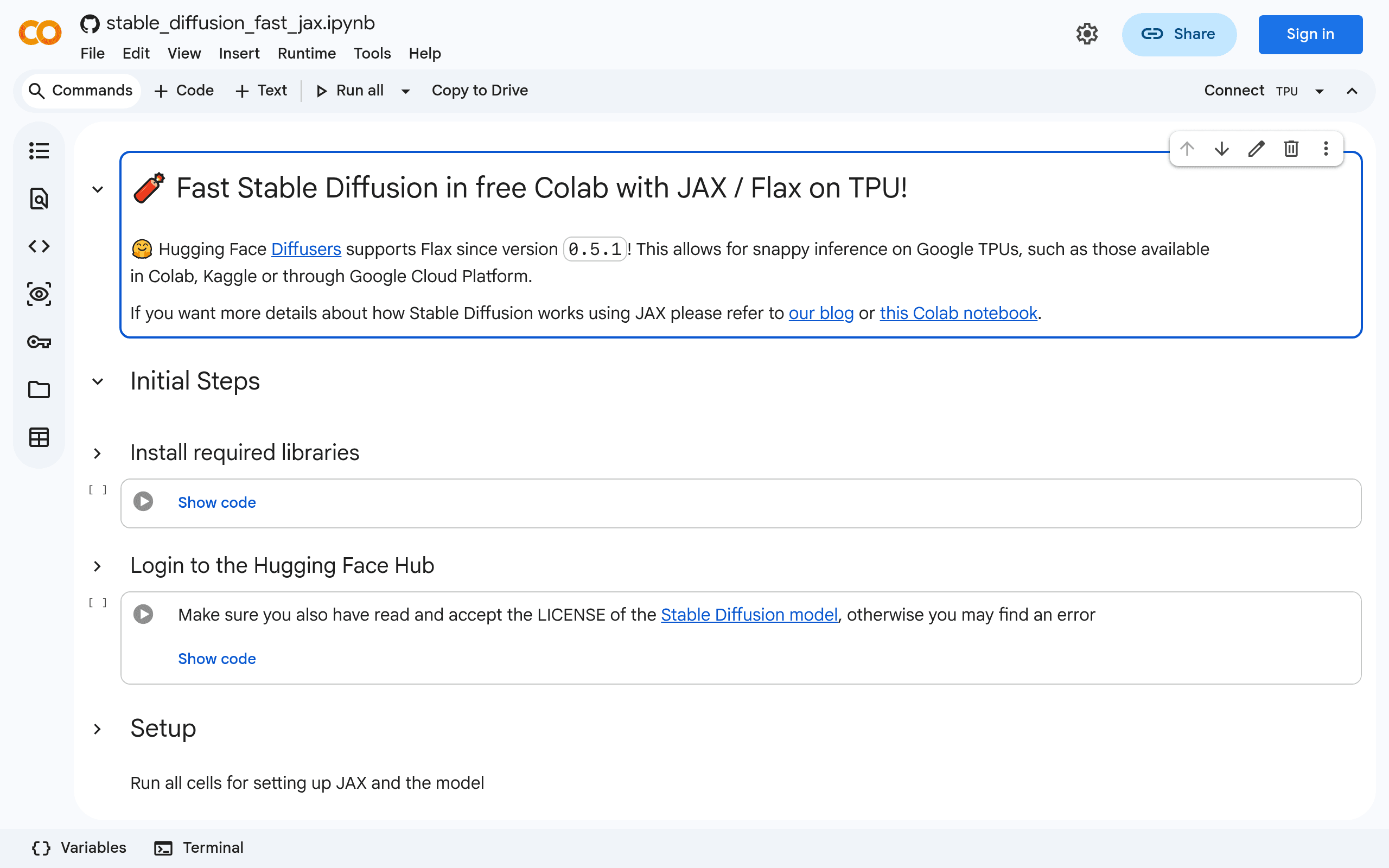Open the Variables panel

click(79, 848)
